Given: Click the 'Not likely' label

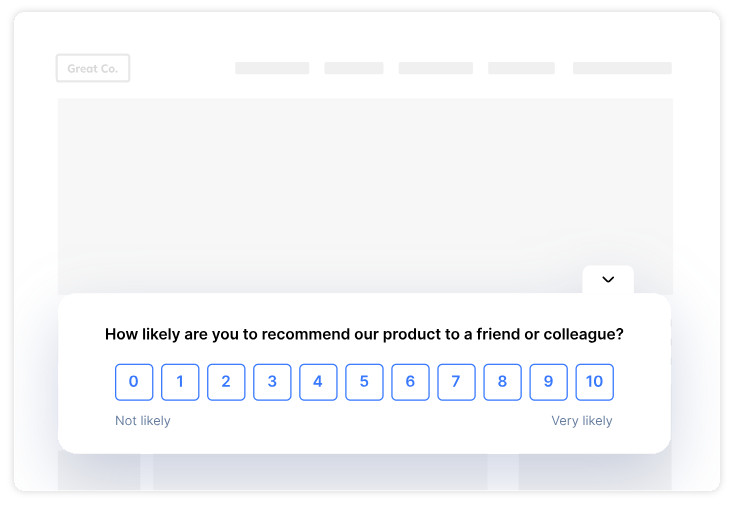Looking at the screenshot, I should [x=143, y=421].
